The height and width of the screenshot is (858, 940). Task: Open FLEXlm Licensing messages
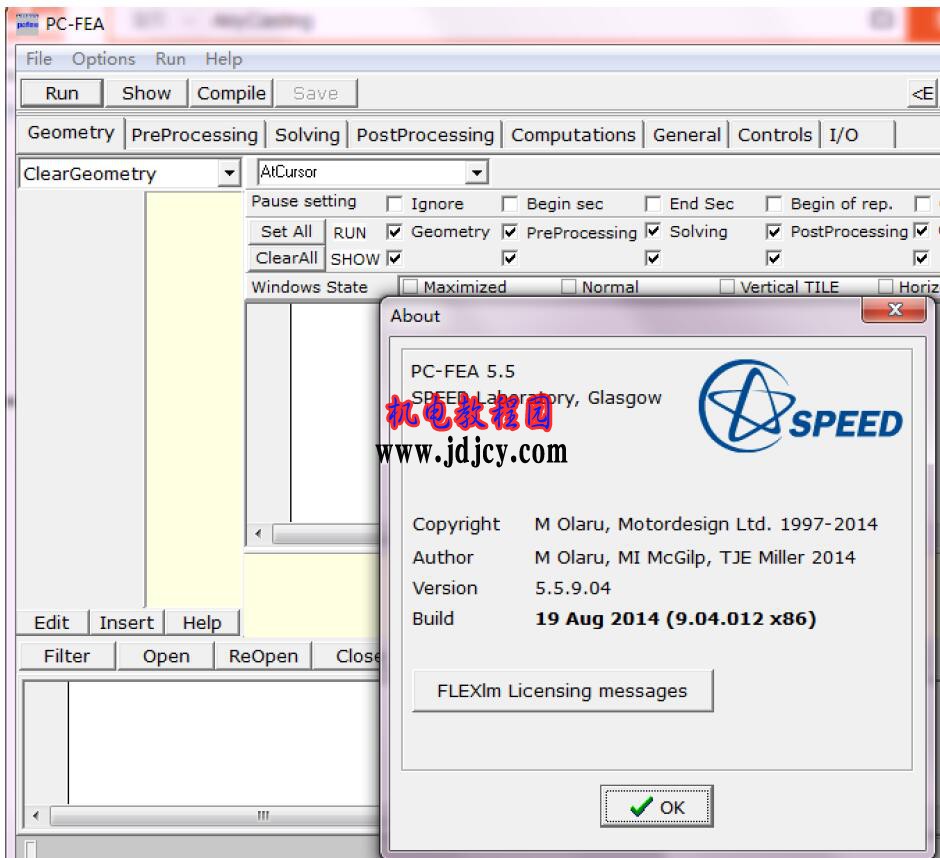pos(562,691)
